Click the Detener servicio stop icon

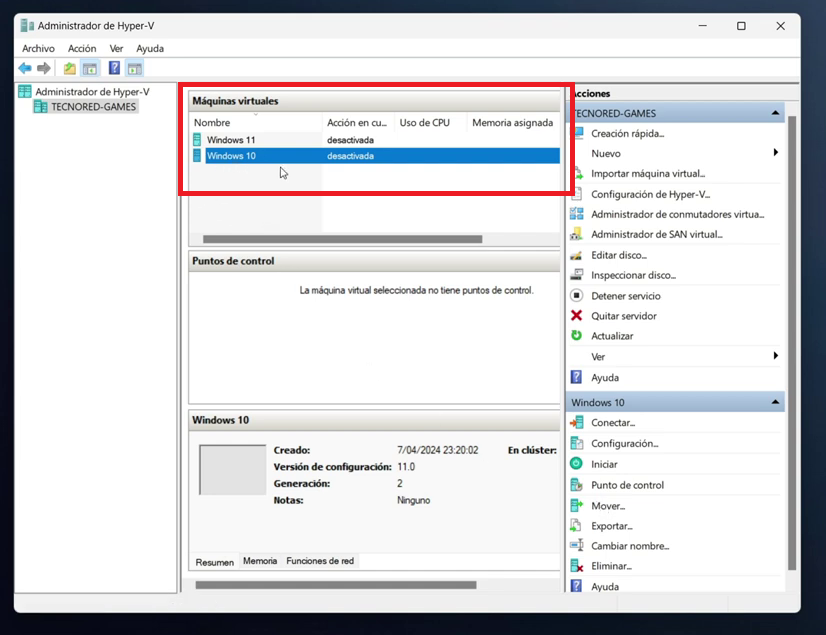577,296
